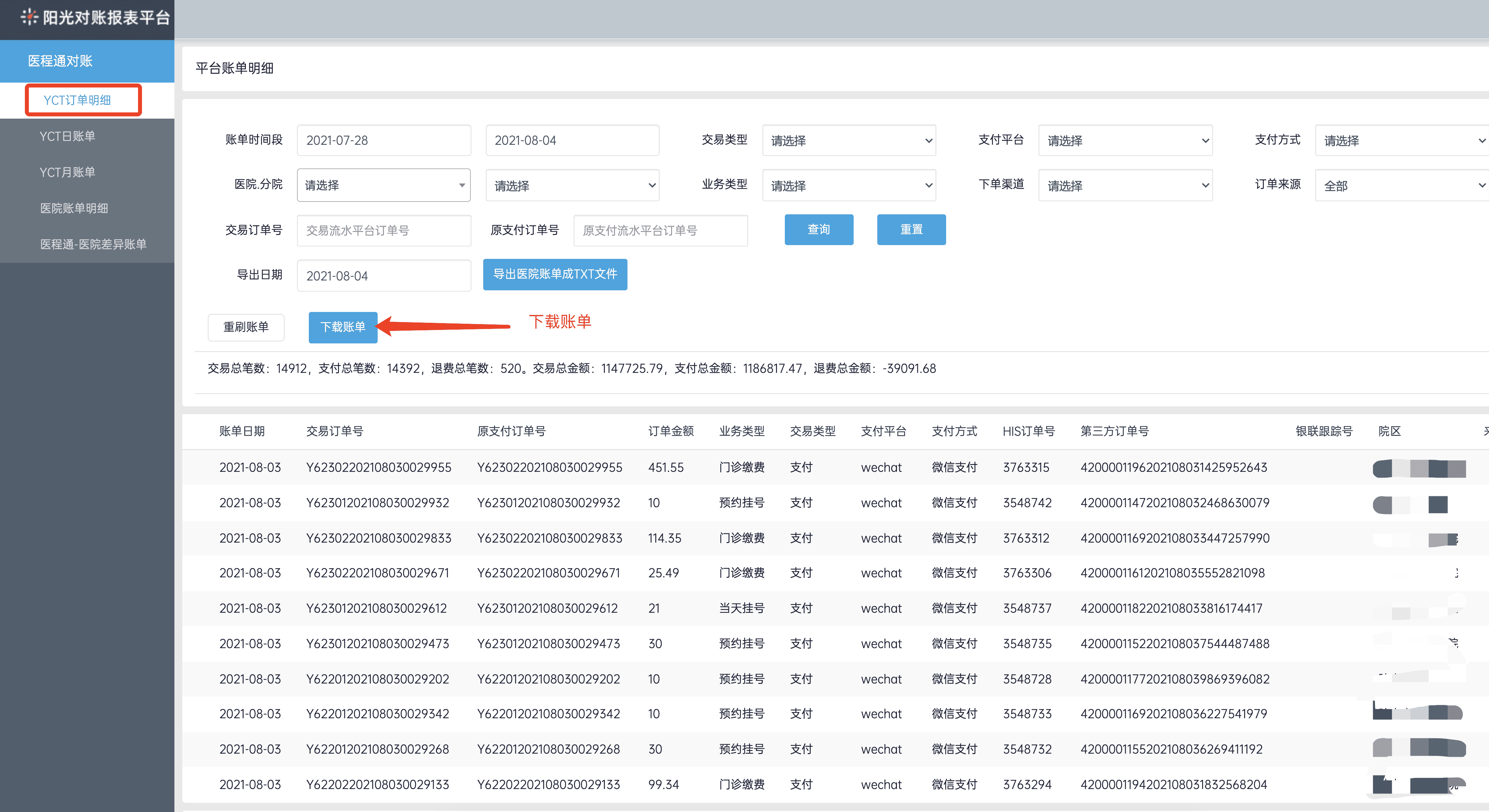
Task: Click 导出医院账单成TXT文件 button
Action: point(554,275)
